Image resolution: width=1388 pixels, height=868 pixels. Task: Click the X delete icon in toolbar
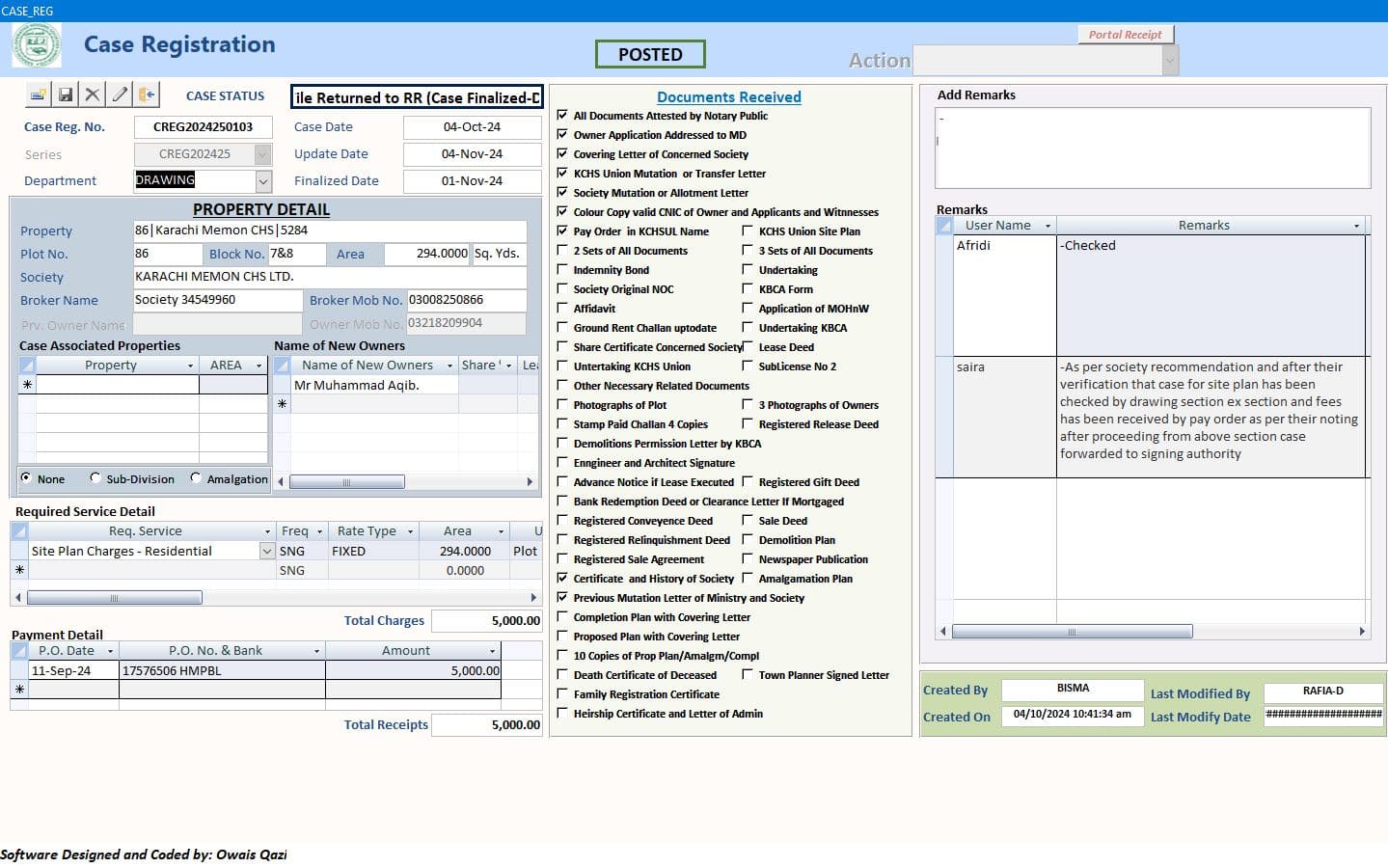coord(93,95)
